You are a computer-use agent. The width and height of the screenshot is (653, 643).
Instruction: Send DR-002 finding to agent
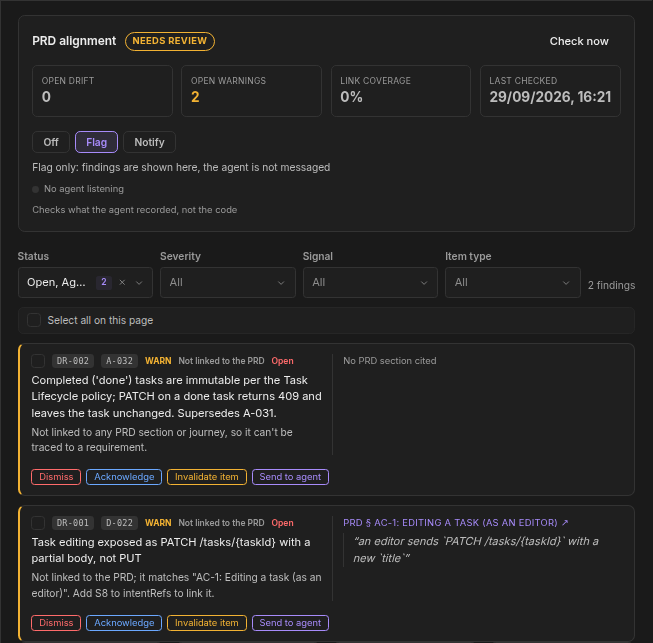pyautogui.click(x=290, y=477)
